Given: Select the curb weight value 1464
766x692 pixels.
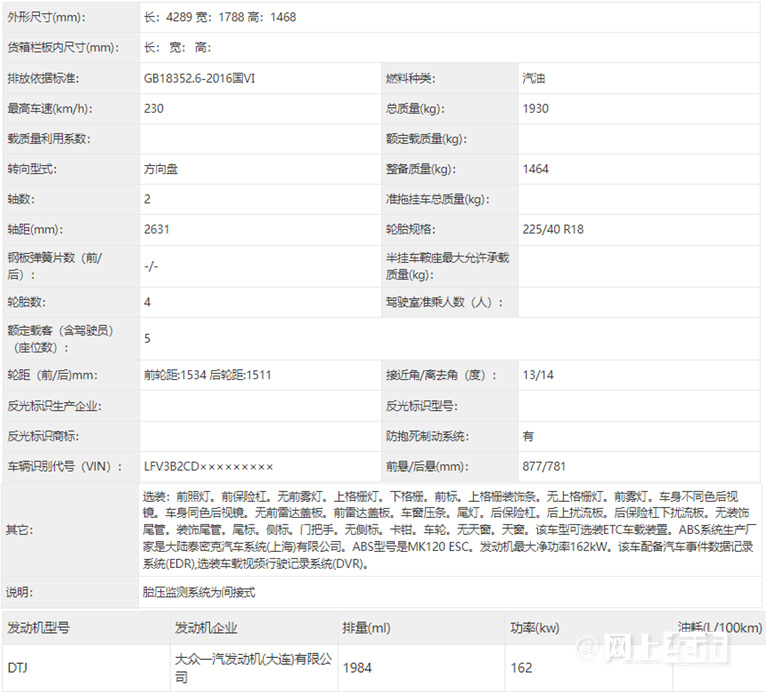Looking at the screenshot, I should point(535,169).
